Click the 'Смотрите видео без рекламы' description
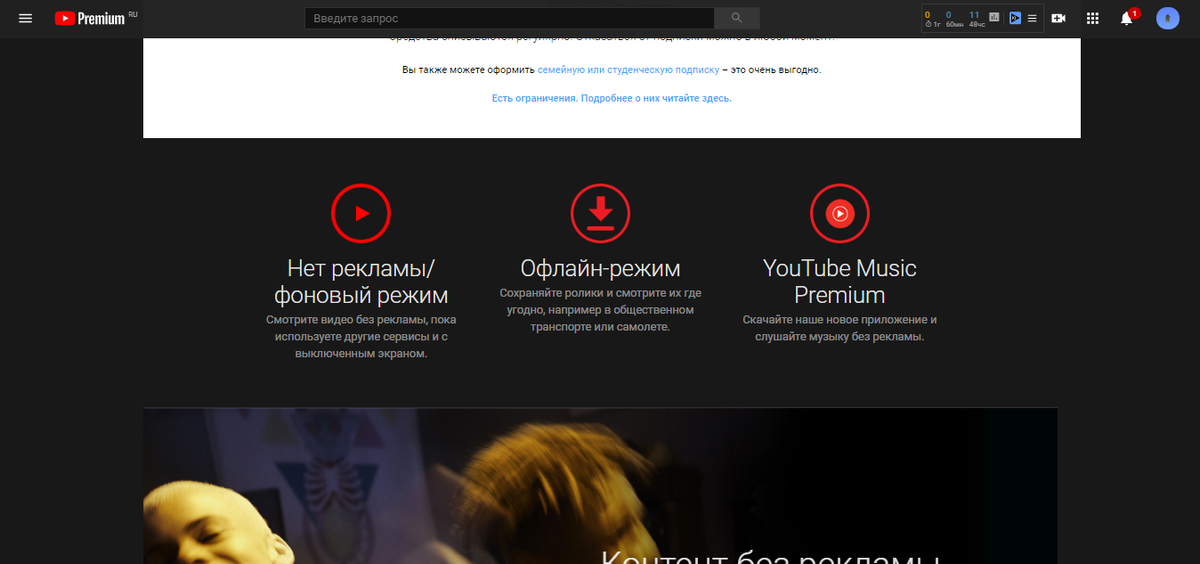This screenshot has height=564, width=1200. (361, 337)
